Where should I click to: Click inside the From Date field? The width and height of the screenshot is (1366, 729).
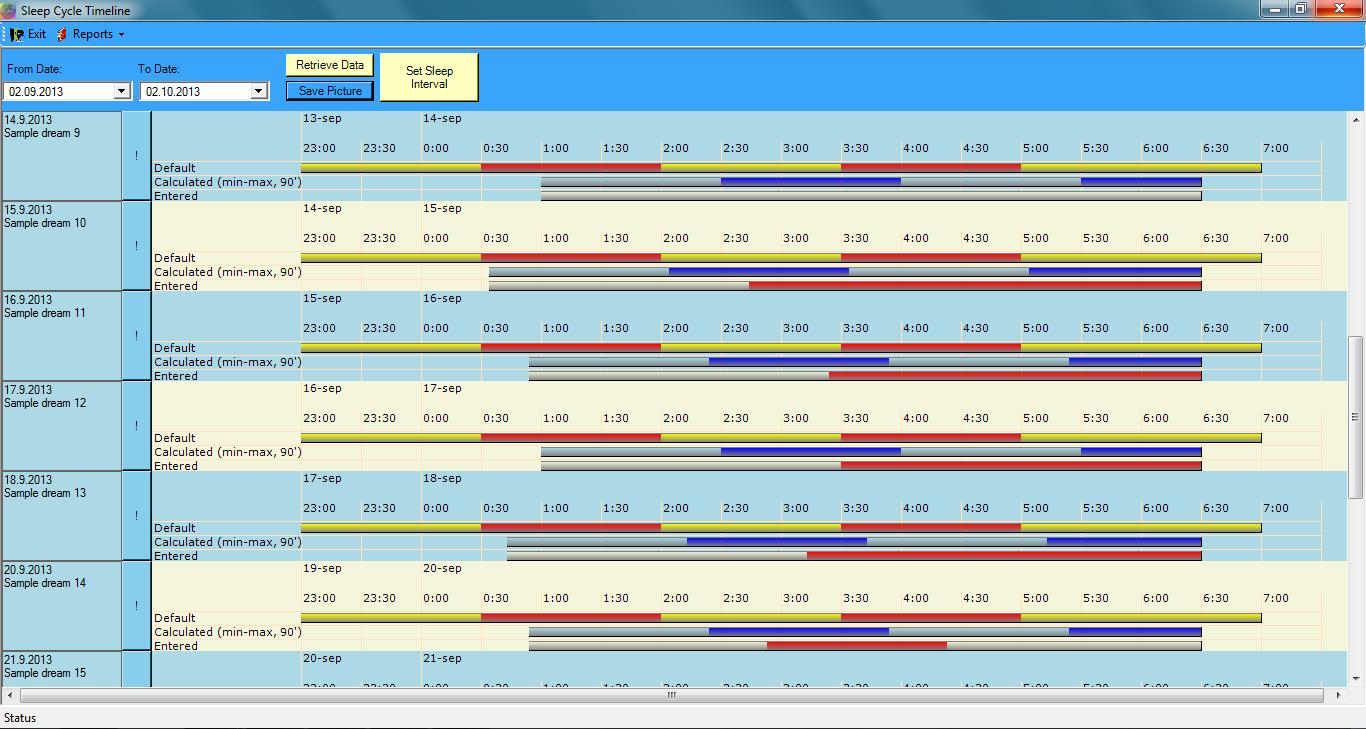point(60,90)
